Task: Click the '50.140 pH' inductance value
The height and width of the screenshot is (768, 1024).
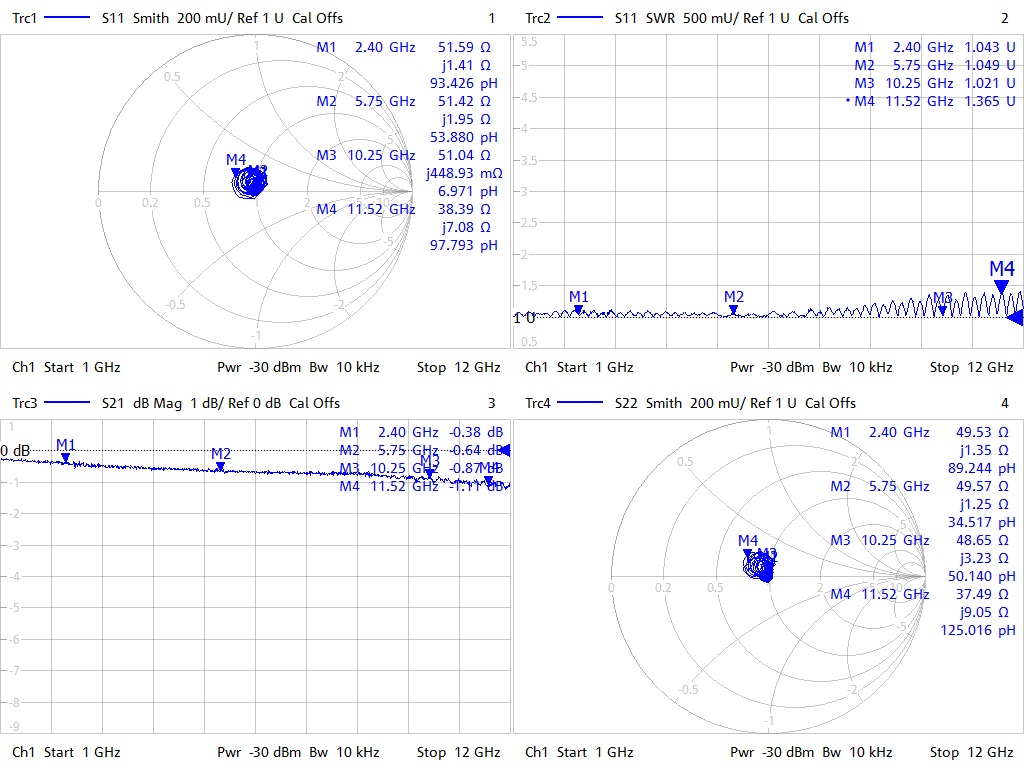Action: coord(982,576)
